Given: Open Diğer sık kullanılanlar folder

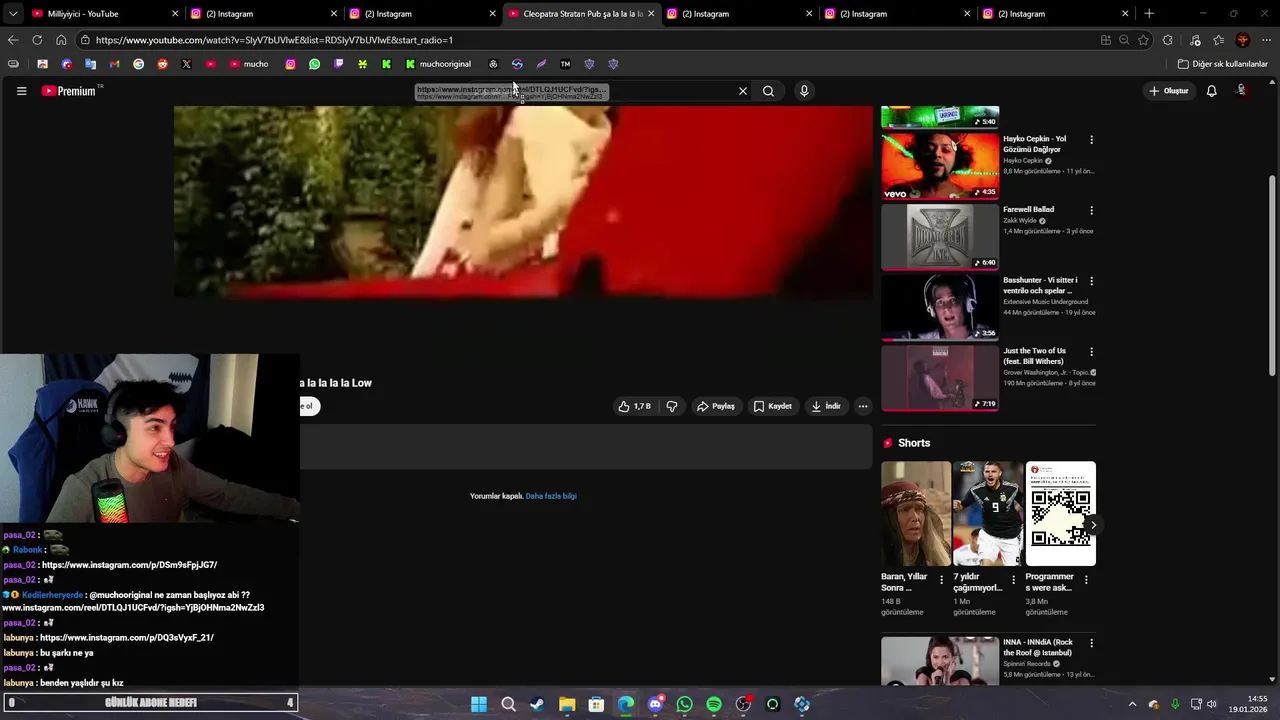Looking at the screenshot, I should pos(1222,64).
